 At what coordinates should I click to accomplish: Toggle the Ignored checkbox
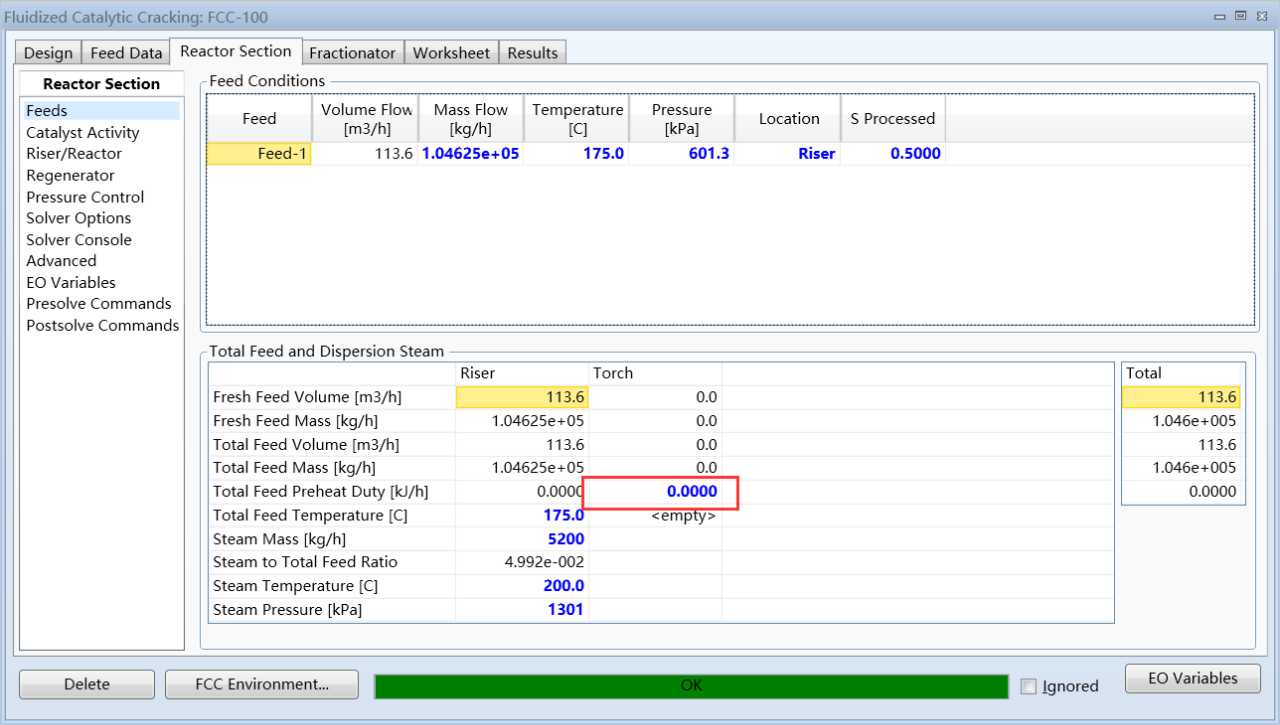click(1028, 687)
